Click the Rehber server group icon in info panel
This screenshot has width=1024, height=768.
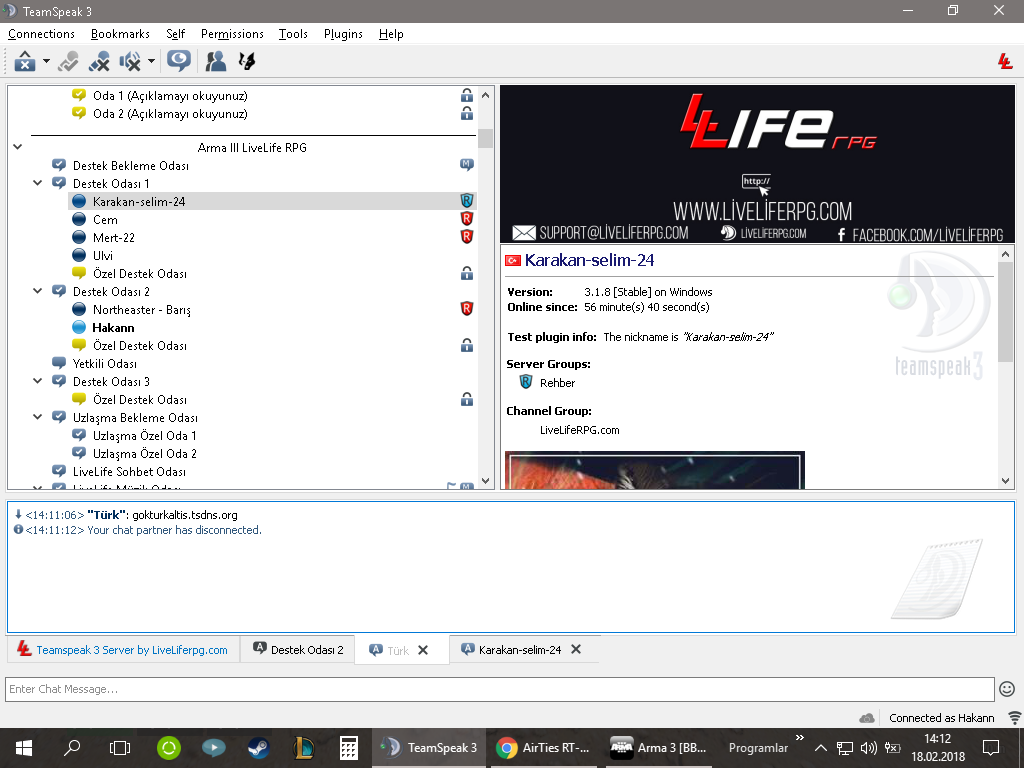526,382
